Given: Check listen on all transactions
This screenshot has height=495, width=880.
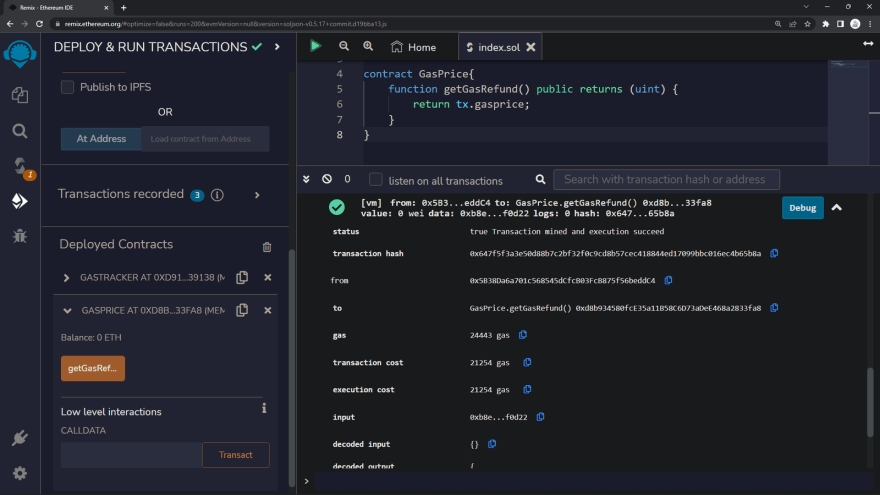Looking at the screenshot, I should pyautogui.click(x=376, y=180).
